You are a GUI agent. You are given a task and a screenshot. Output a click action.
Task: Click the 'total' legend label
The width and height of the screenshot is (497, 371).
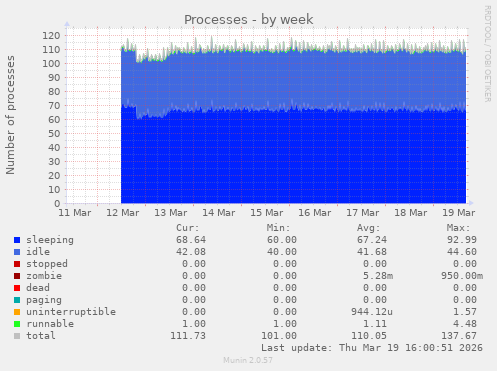pyautogui.click(x=41, y=336)
